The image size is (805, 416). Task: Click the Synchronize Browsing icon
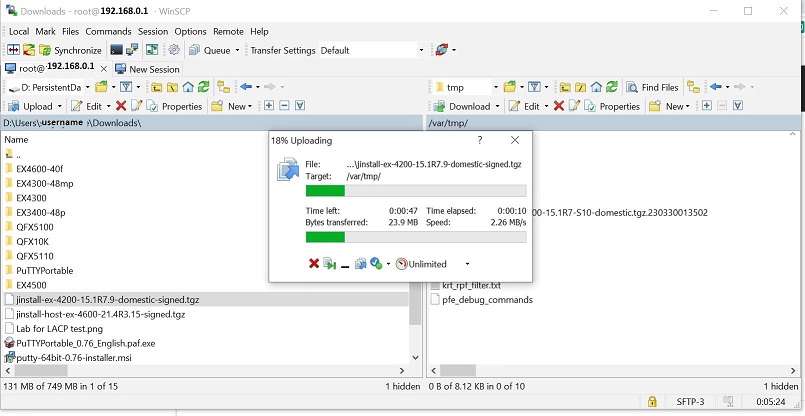pyautogui.click(x=152, y=50)
